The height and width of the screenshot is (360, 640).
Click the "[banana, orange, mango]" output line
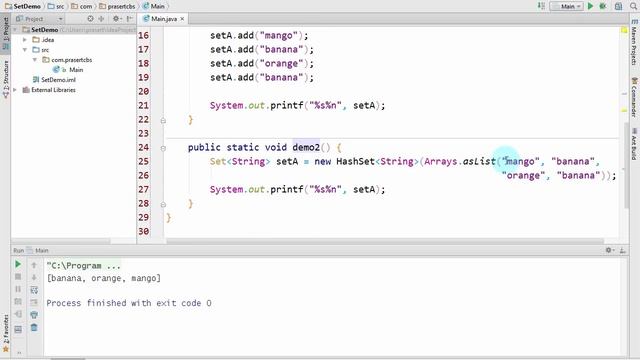(x=104, y=278)
